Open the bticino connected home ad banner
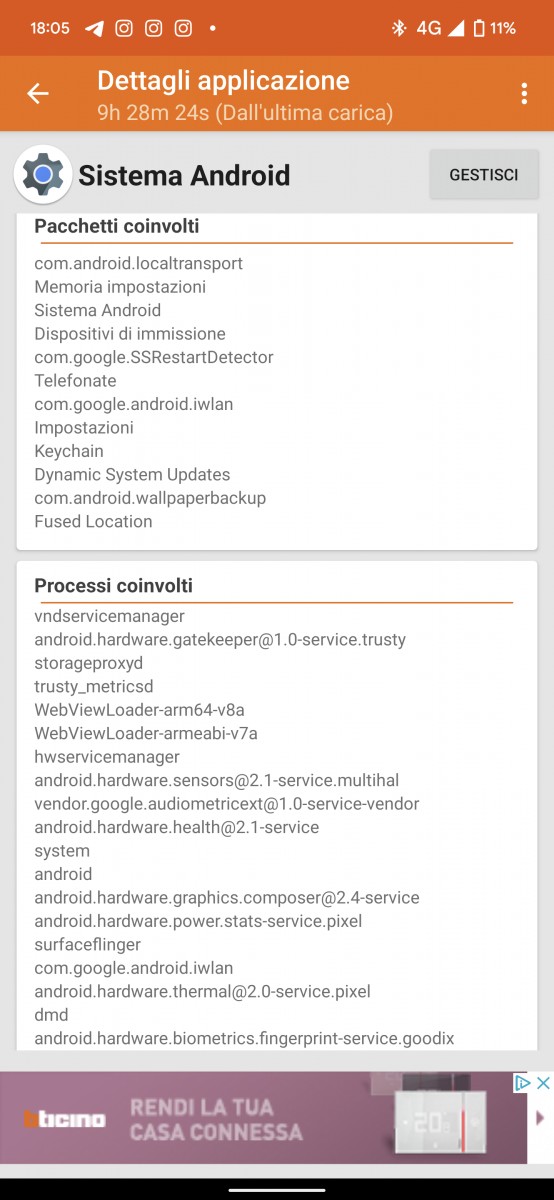This screenshot has height=1200, width=554. pos(264,1118)
